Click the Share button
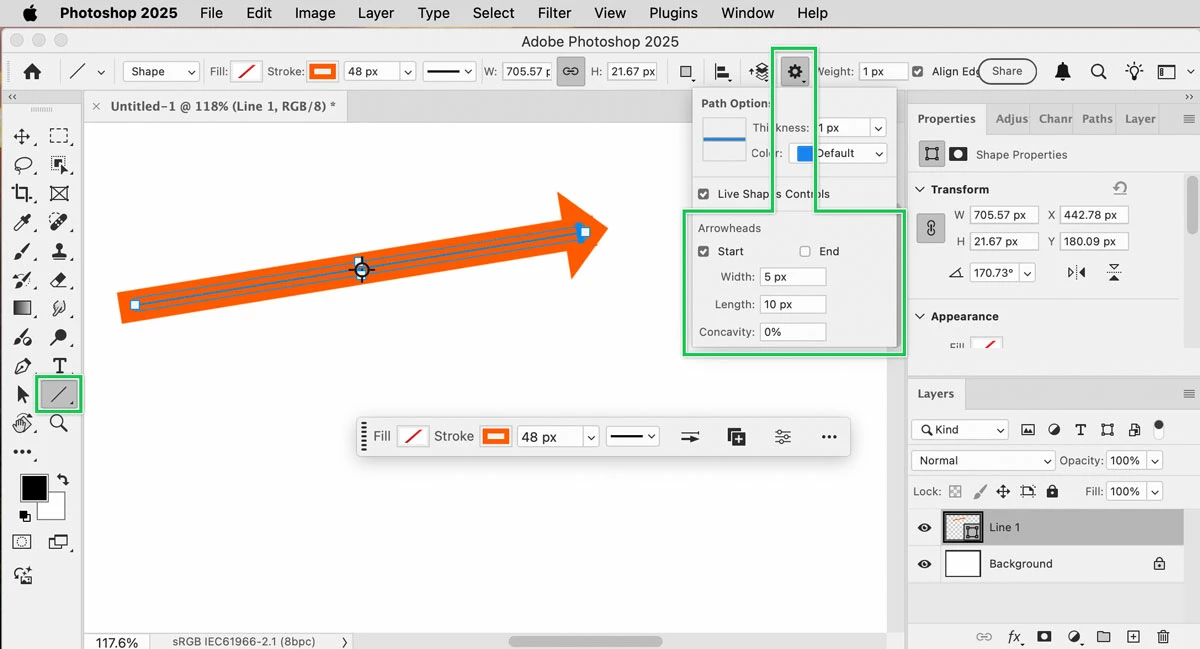This screenshot has width=1200, height=649. 1007,71
